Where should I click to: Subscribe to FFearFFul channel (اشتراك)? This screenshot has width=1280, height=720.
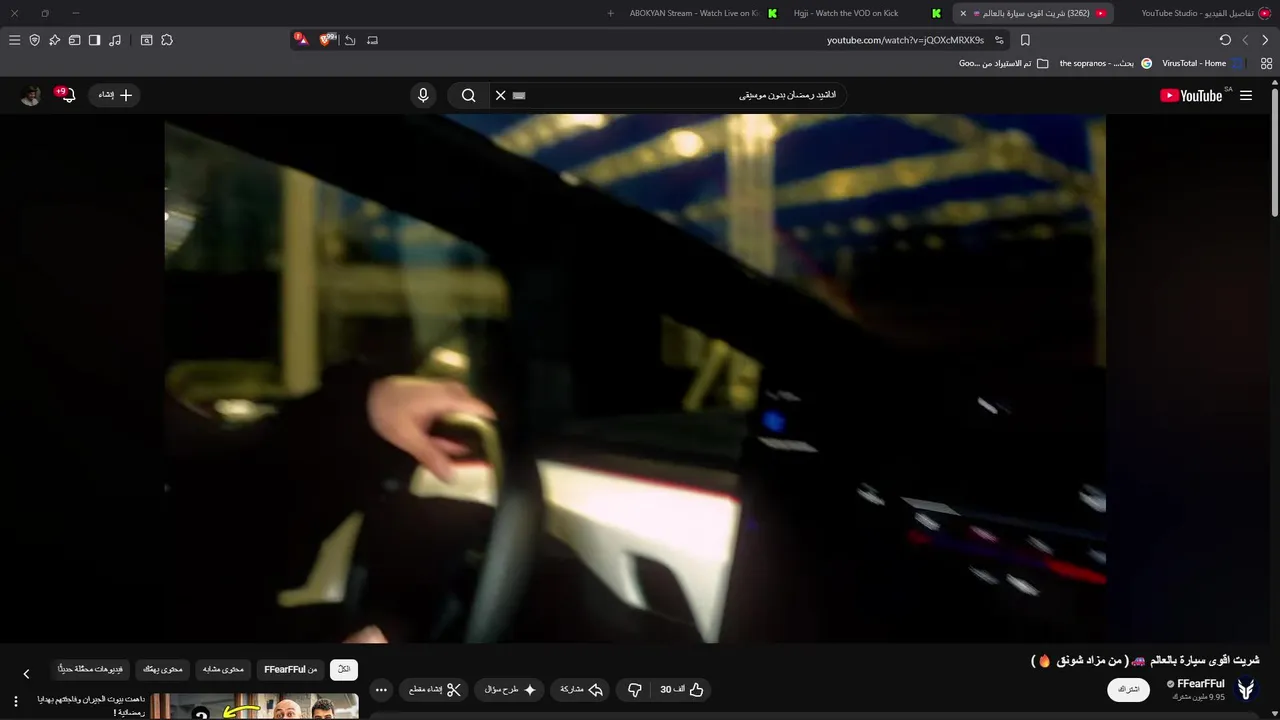pyautogui.click(x=1129, y=690)
